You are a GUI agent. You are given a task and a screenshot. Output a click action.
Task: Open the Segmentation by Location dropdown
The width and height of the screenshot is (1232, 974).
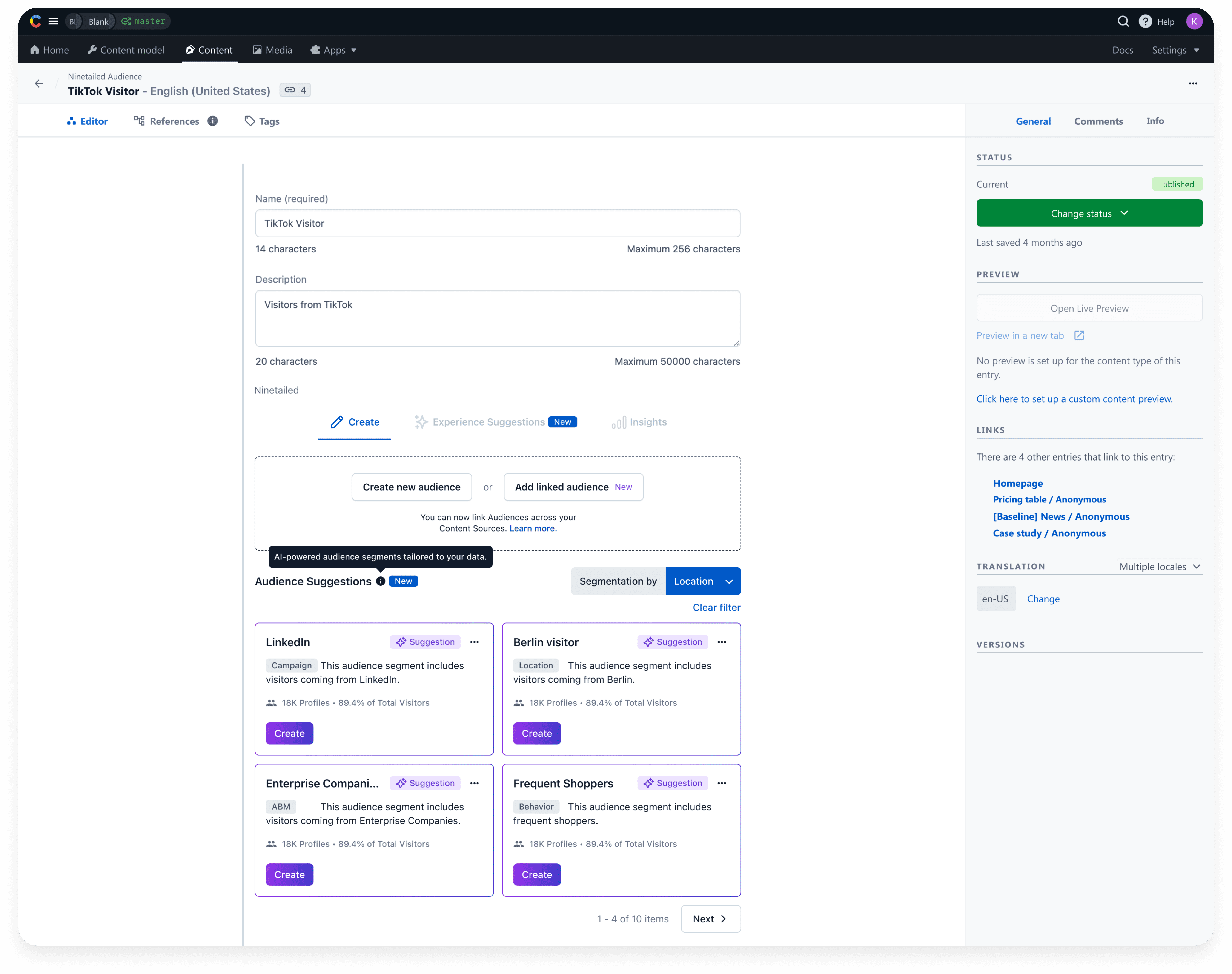[703, 581]
